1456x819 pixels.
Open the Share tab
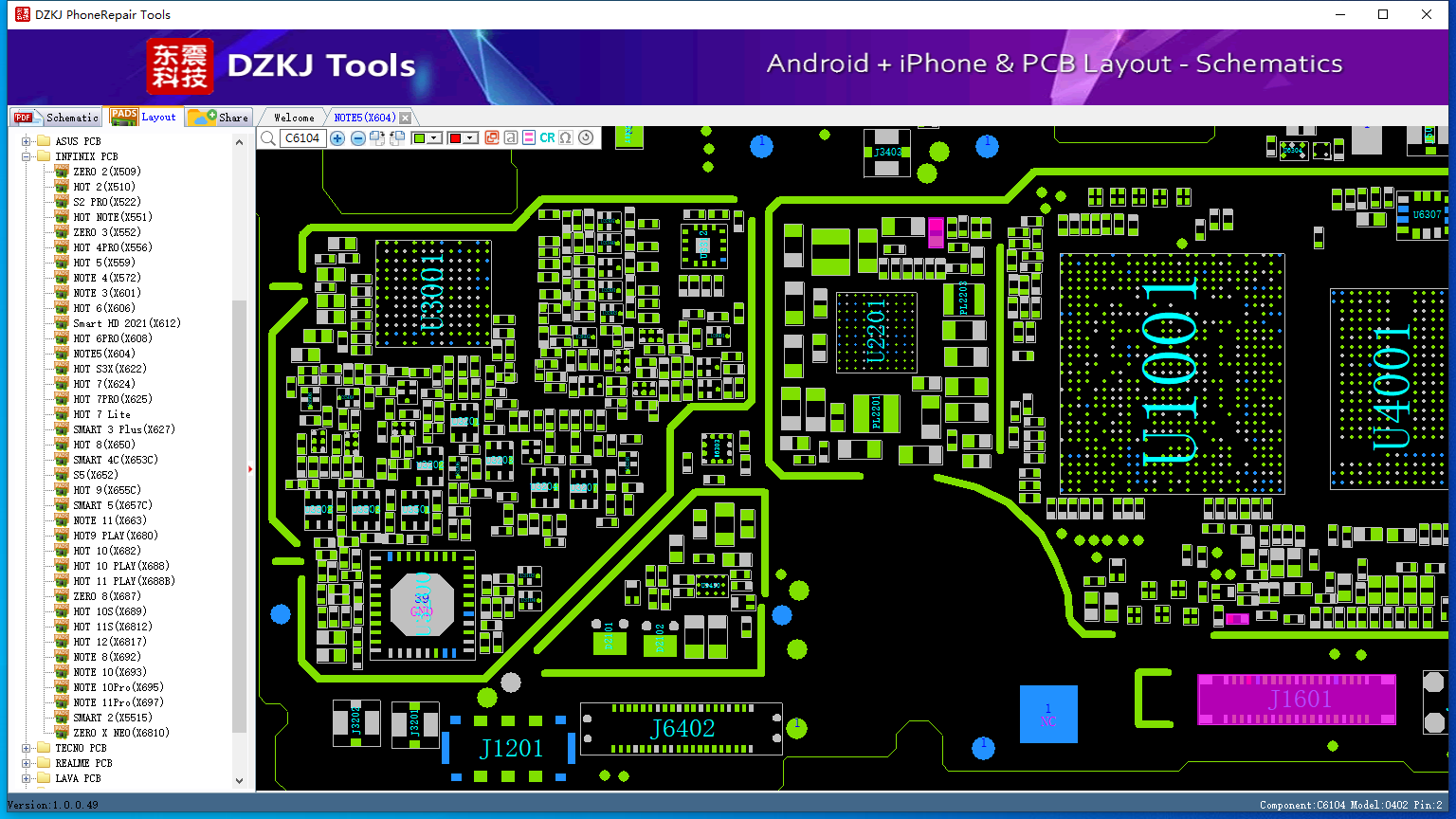[218, 118]
